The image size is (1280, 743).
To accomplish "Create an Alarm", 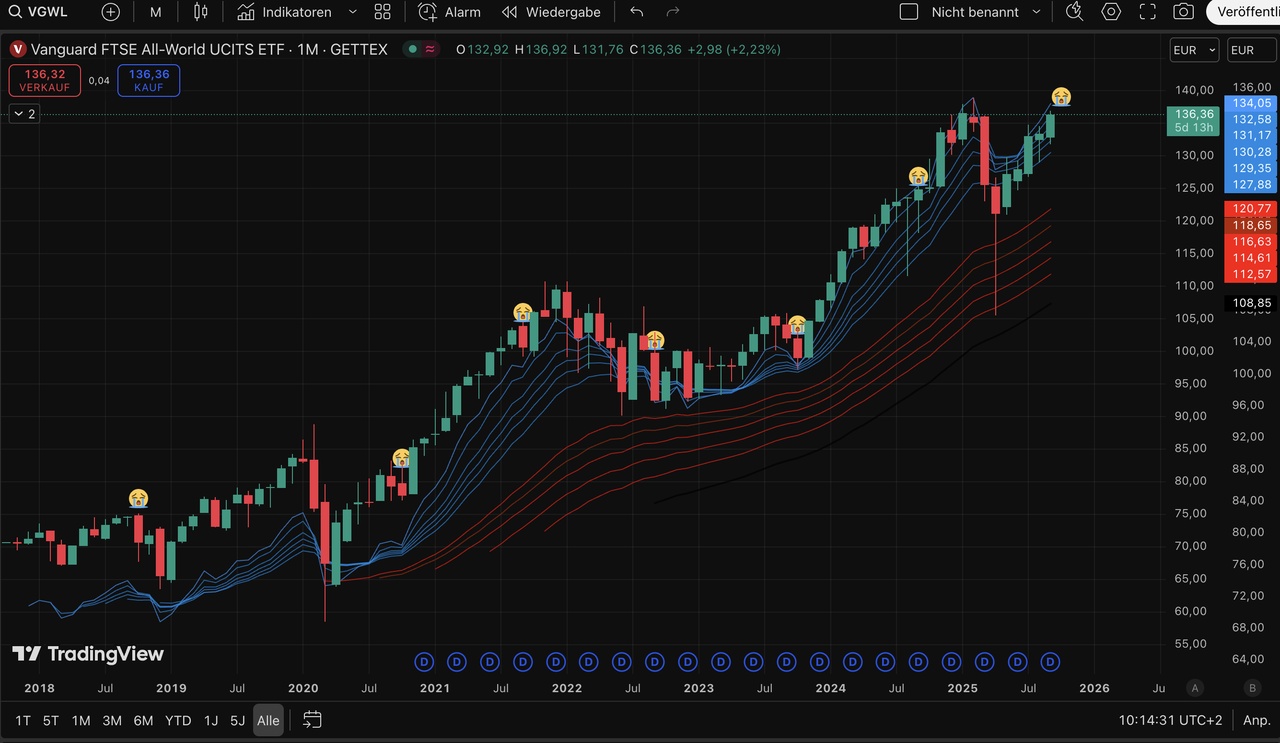I will click(450, 12).
